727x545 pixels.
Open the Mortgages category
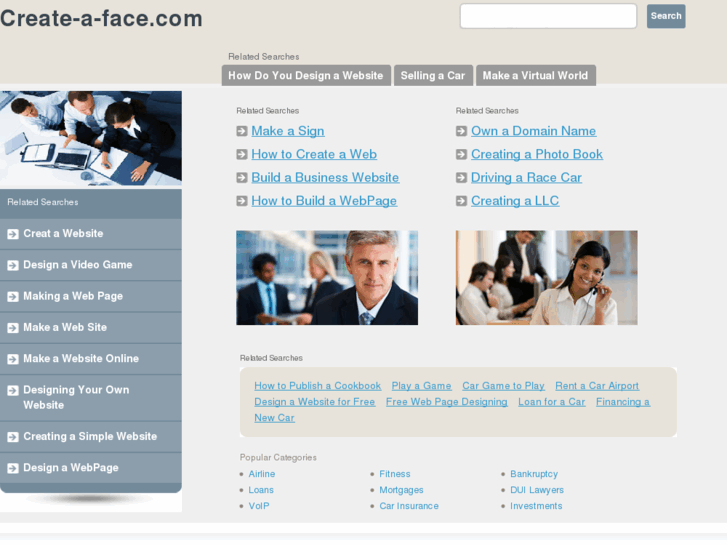click(x=402, y=490)
